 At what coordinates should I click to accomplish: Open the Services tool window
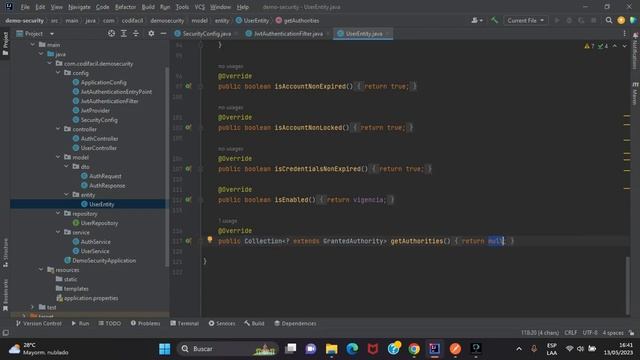[222, 323]
